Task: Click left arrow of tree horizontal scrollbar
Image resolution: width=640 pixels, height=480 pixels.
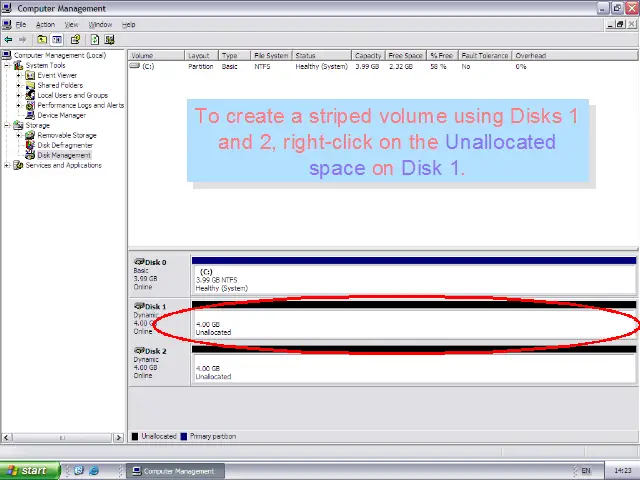Action: (x=6, y=438)
